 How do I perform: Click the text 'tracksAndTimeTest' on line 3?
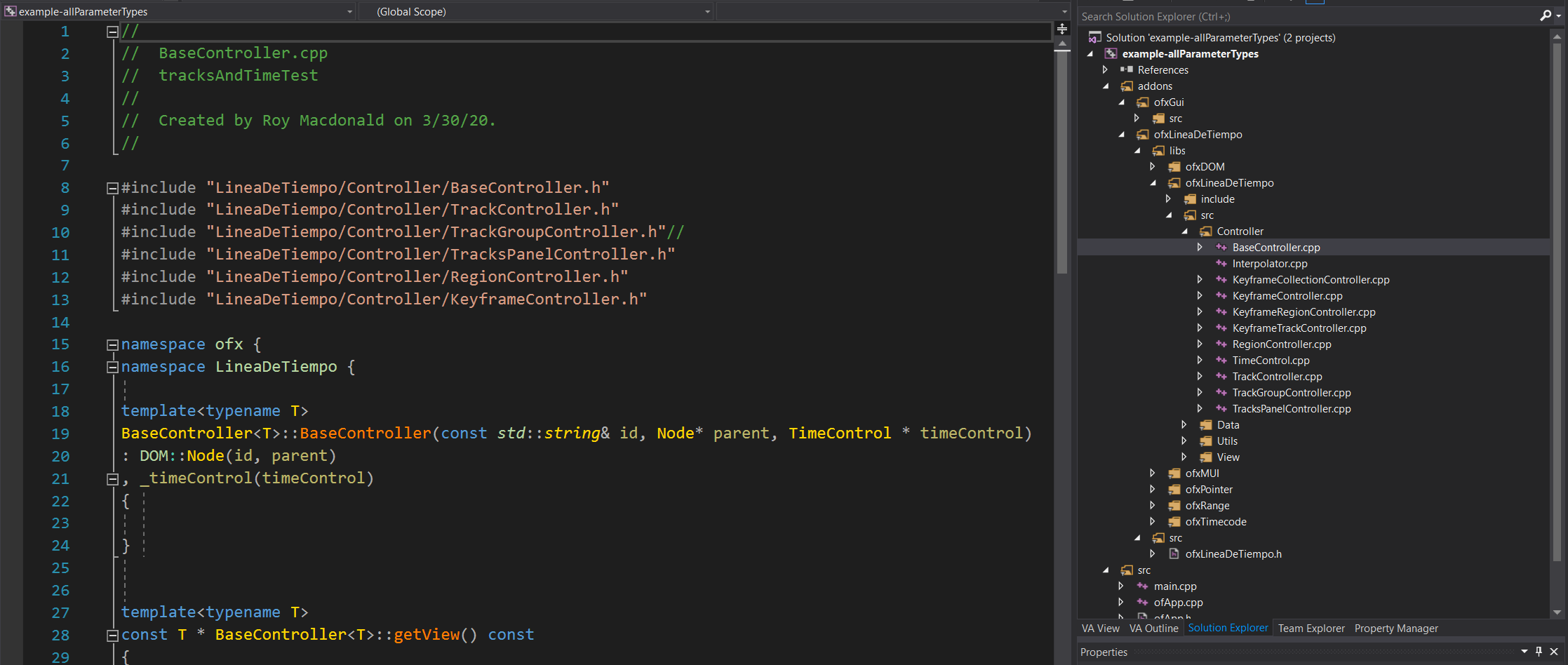click(x=238, y=75)
